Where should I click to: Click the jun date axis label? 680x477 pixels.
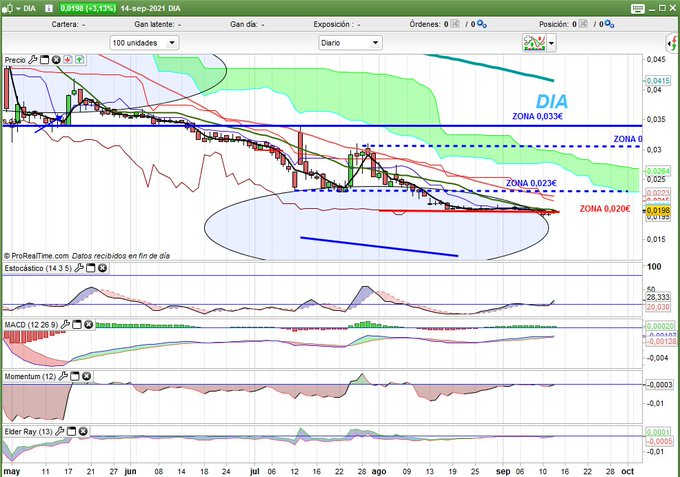(130, 471)
